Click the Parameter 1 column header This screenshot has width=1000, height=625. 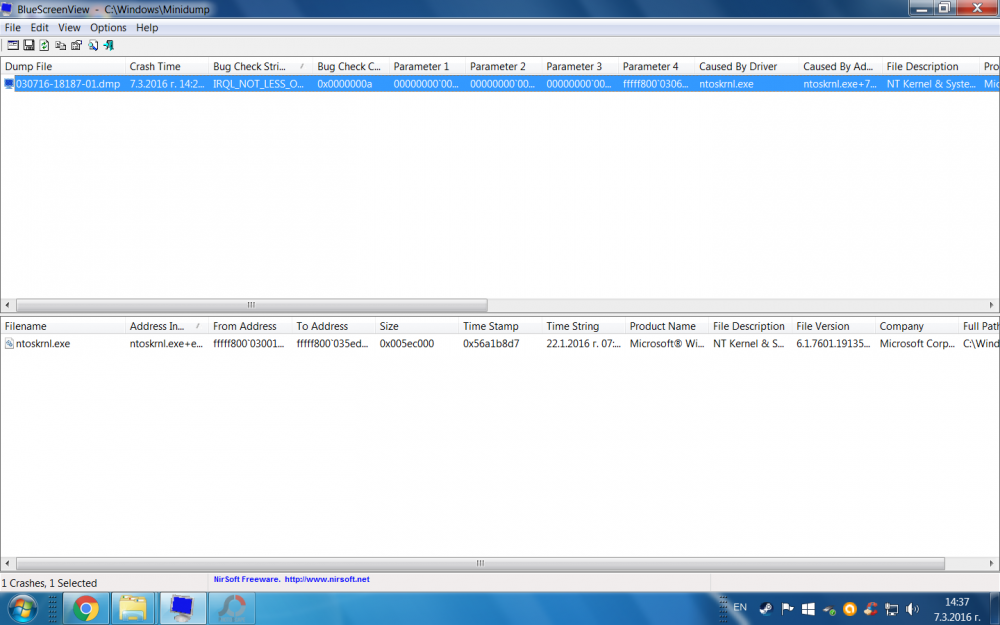427,66
